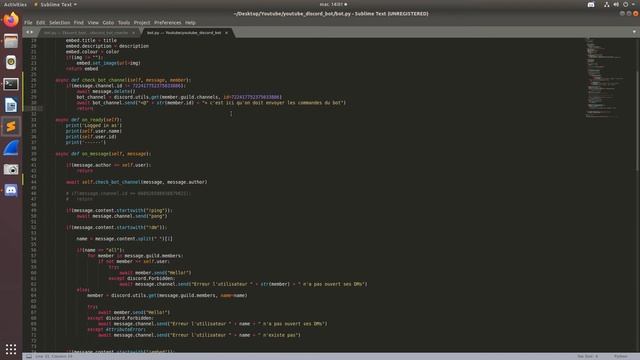Open the power icon in the top bar
Viewport: 640px width, 360px height.
click(x=625, y=4)
